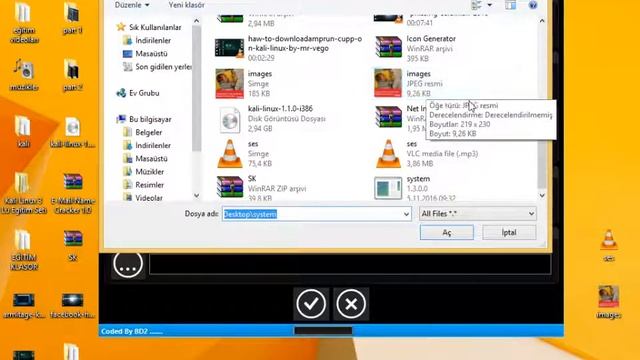Viewport: 640px width, 360px height.
Task: Select the Icon Generator WinRAR archive
Action: tap(416, 48)
